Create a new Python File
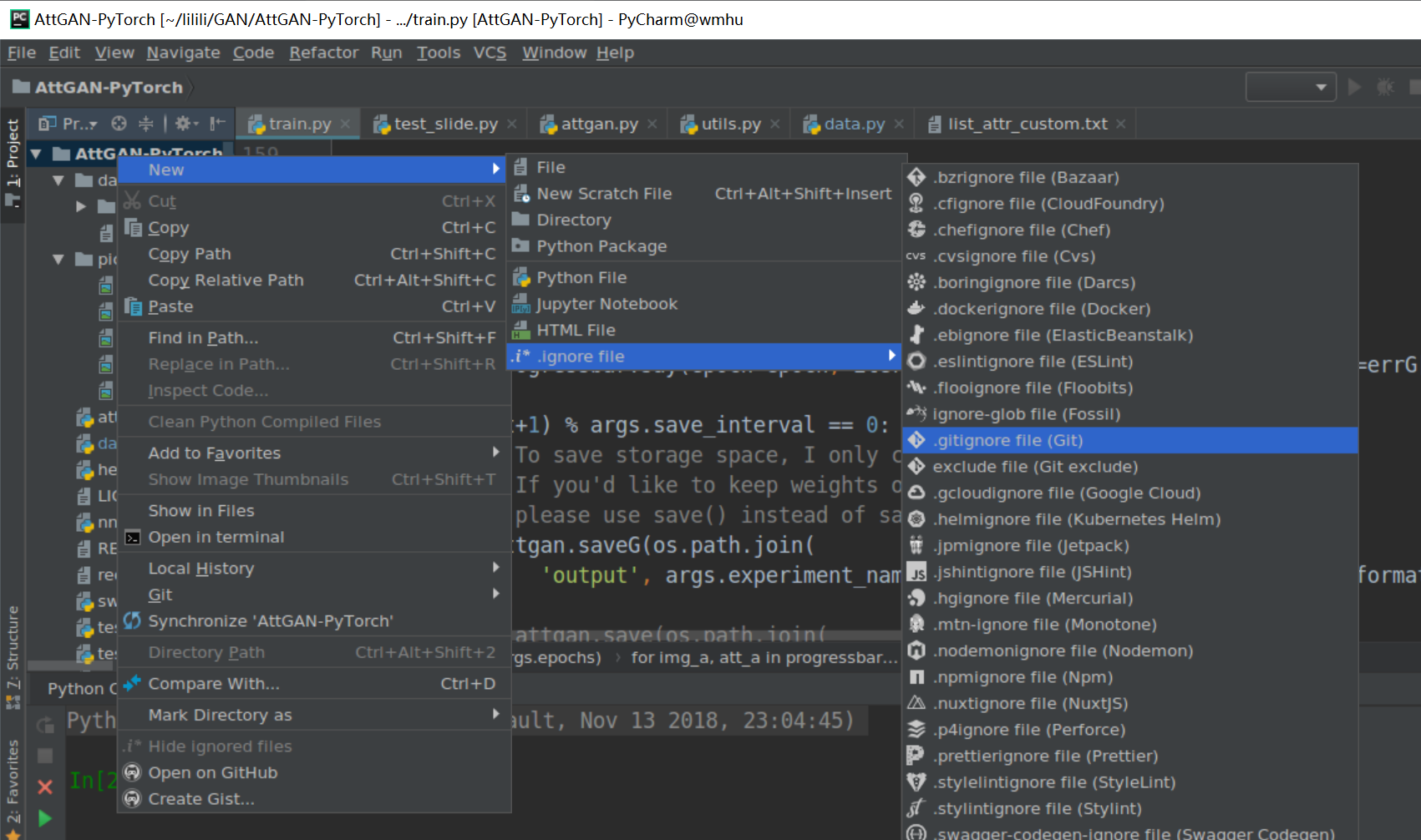 pyautogui.click(x=706, y=277)
